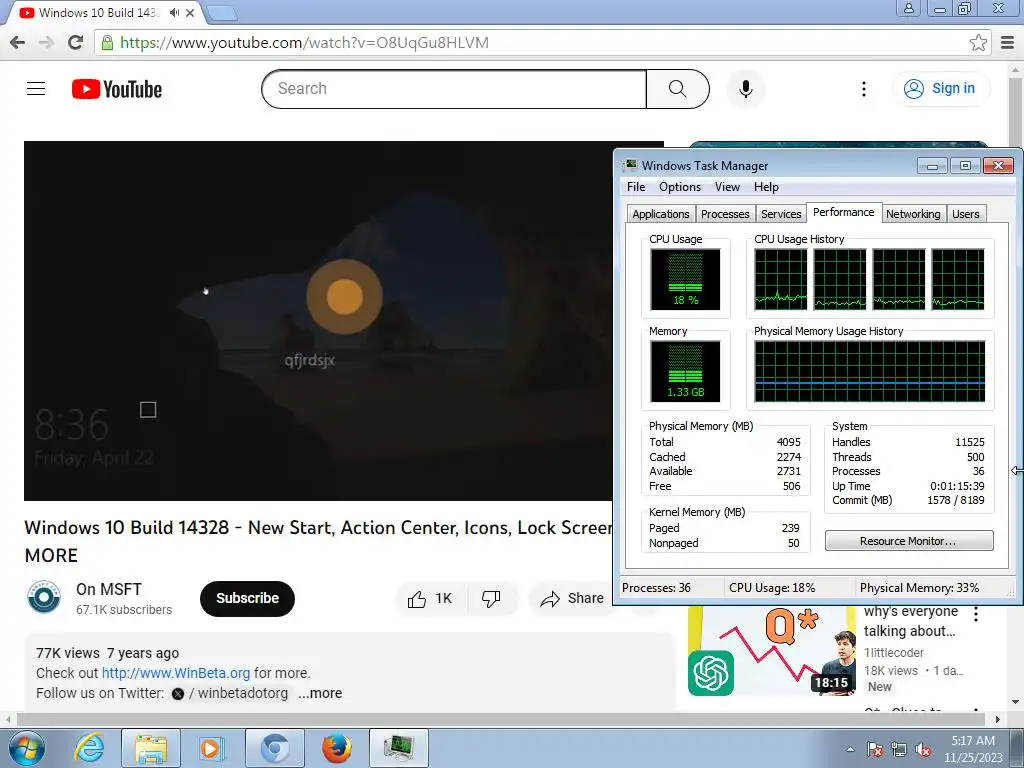Viewport: 1024px width, 768px height.
Task: Switch to Services tab
Action: point(780,214)
